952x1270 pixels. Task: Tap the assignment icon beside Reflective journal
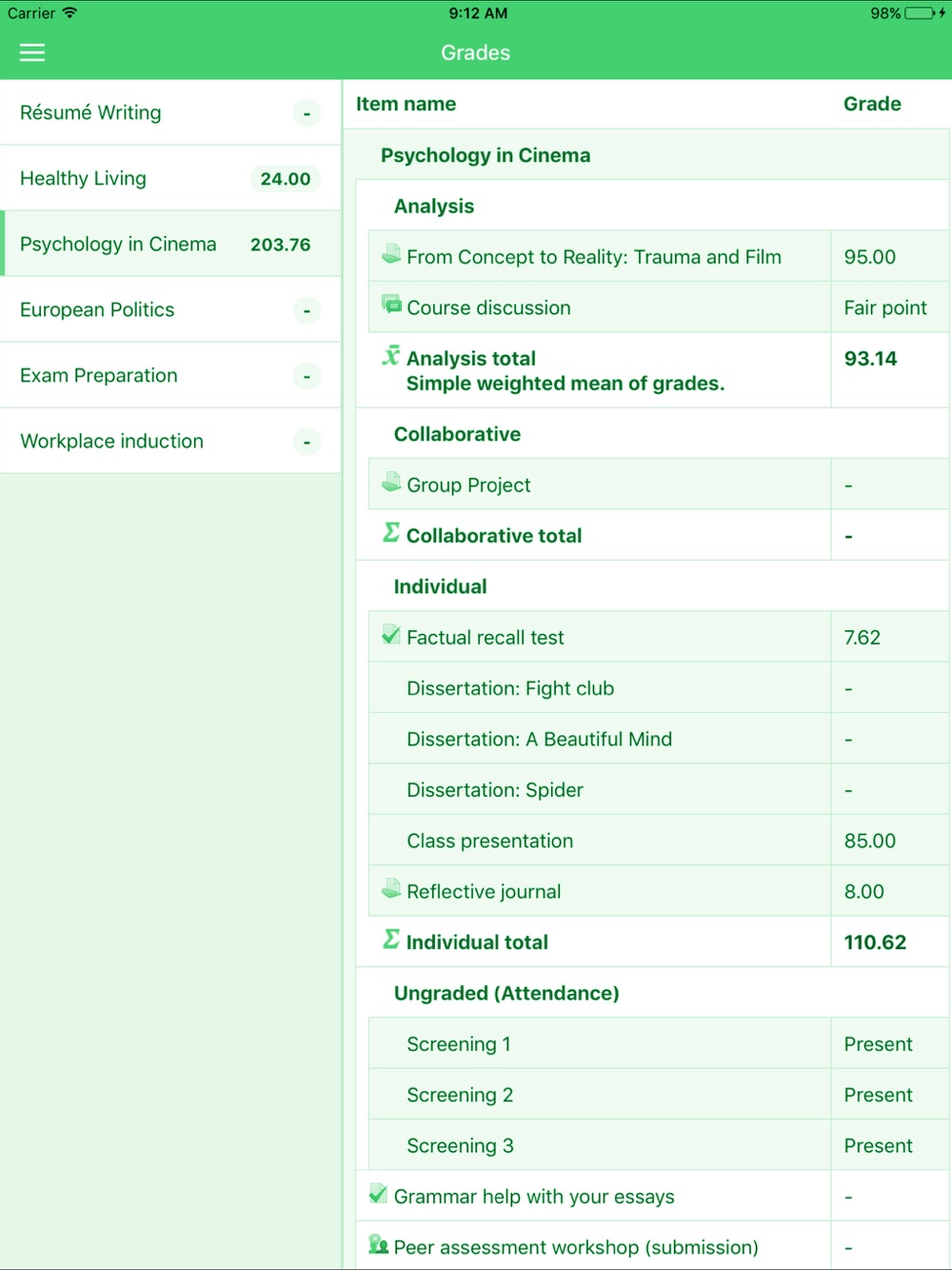[x=391, y=889]
